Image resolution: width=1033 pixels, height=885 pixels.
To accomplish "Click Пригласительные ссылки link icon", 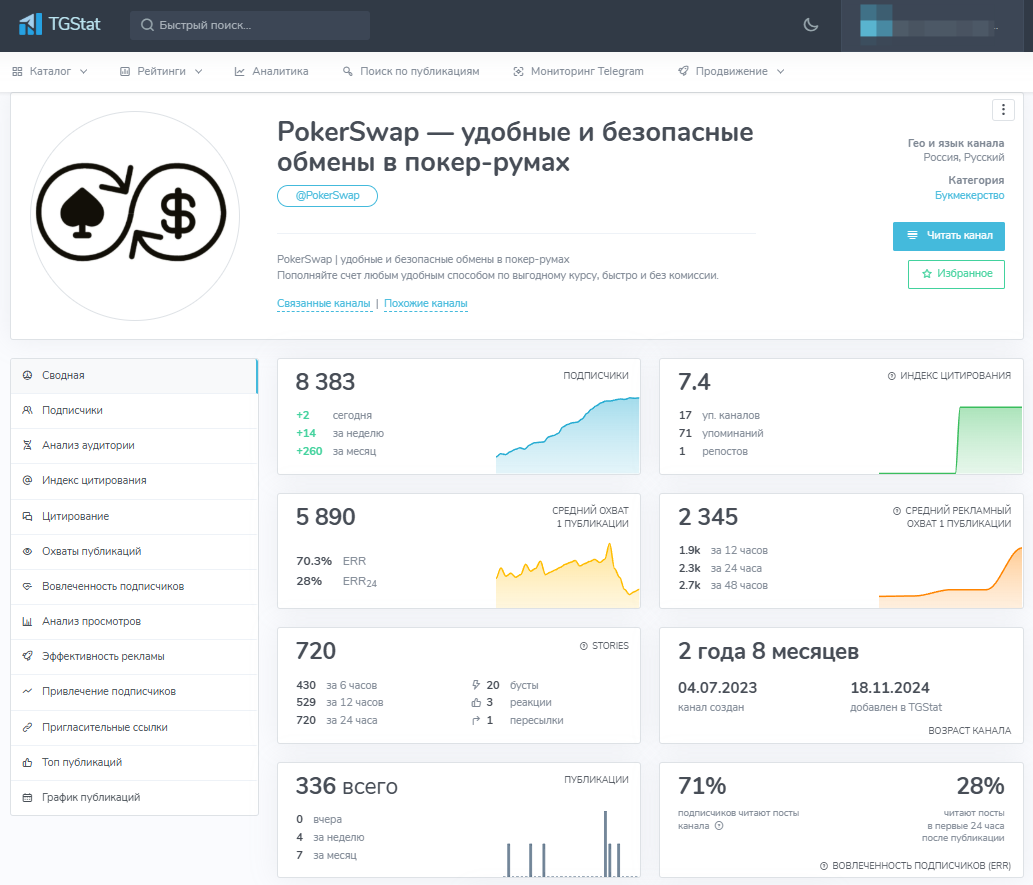I will coord(27,727).
